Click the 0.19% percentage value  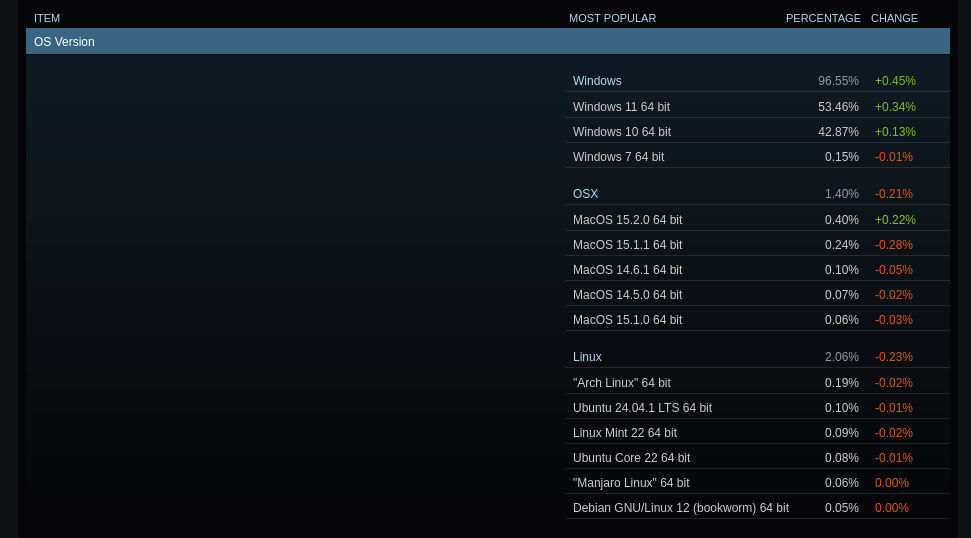pyautogui.click(x=842, y=383)
